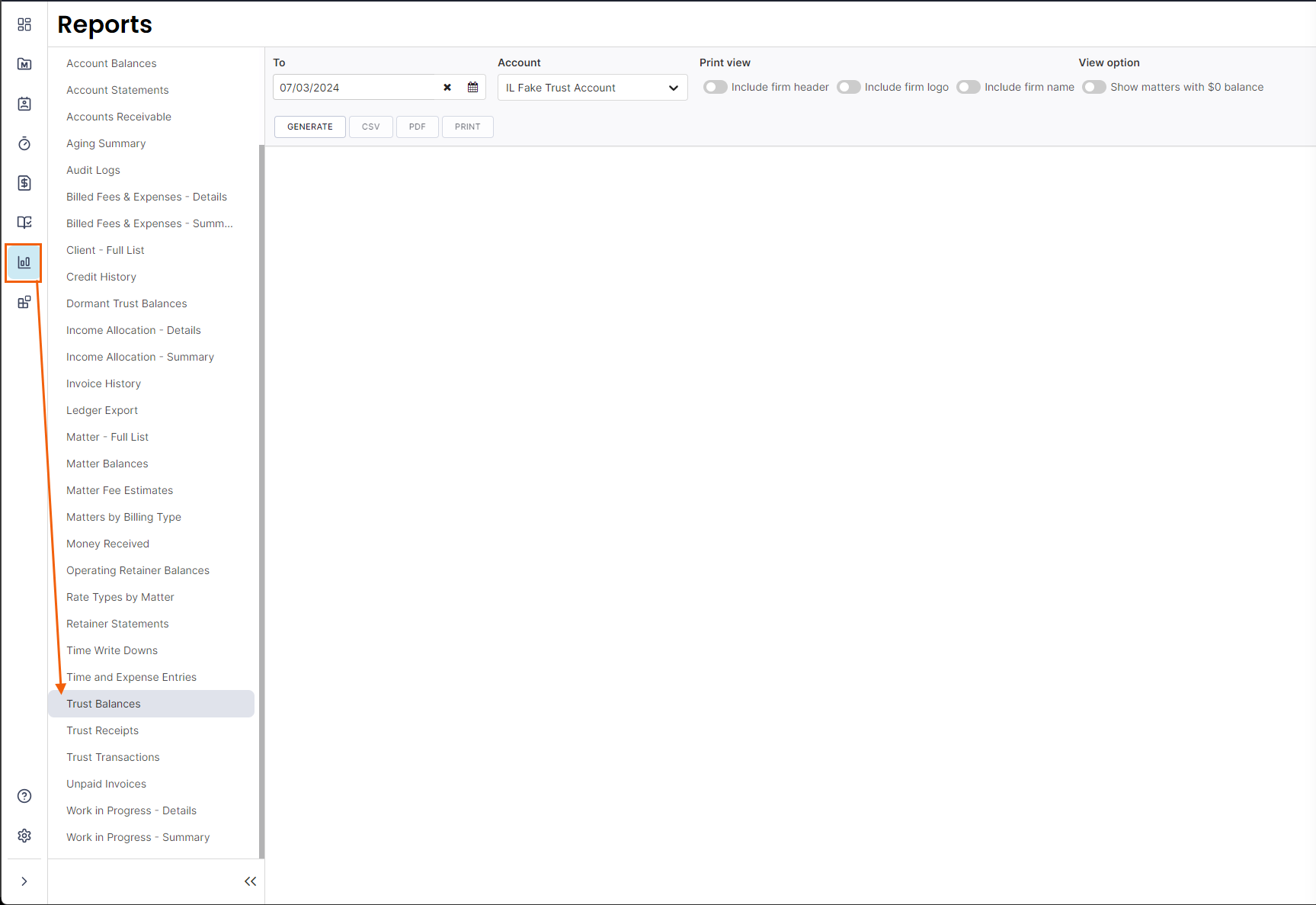
Task: Open the calendar date picker
Action: point(472,88)
